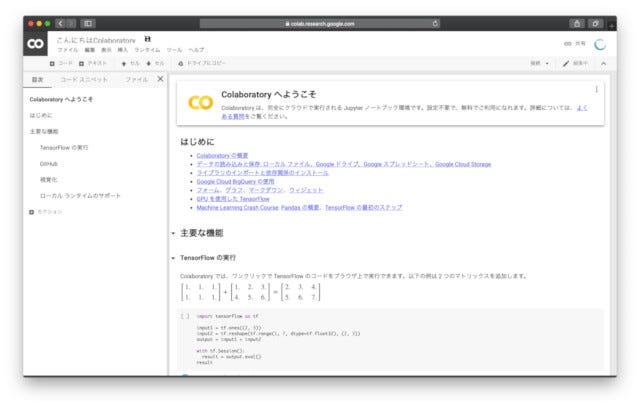Open the 接続 connect dropdown

pos(539,63)
